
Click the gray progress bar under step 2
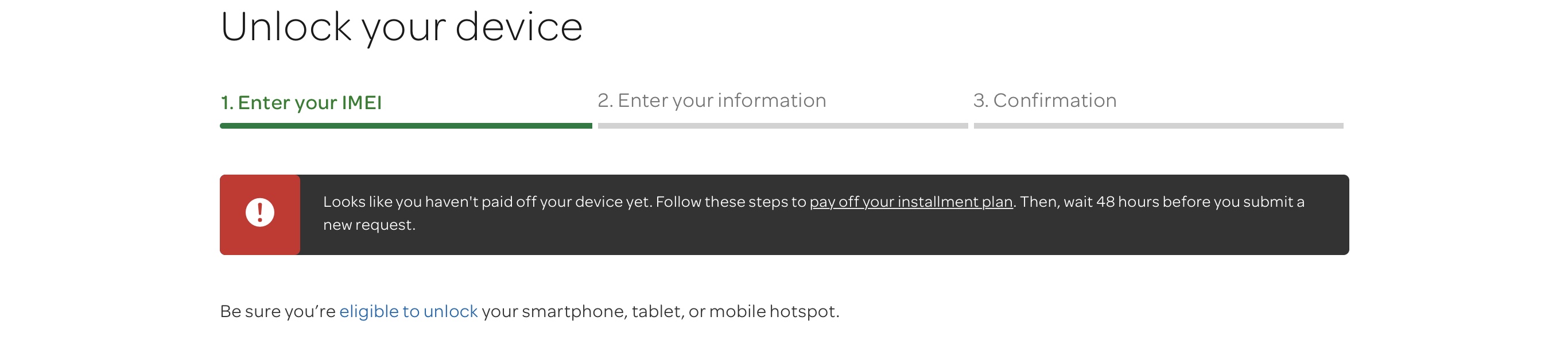[782, 126]
